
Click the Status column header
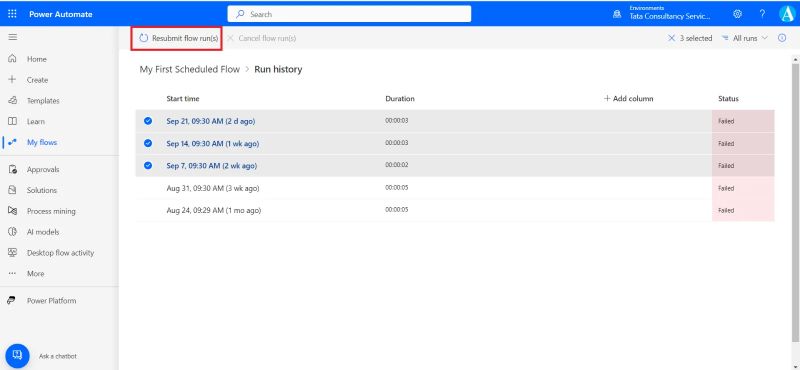728,98
